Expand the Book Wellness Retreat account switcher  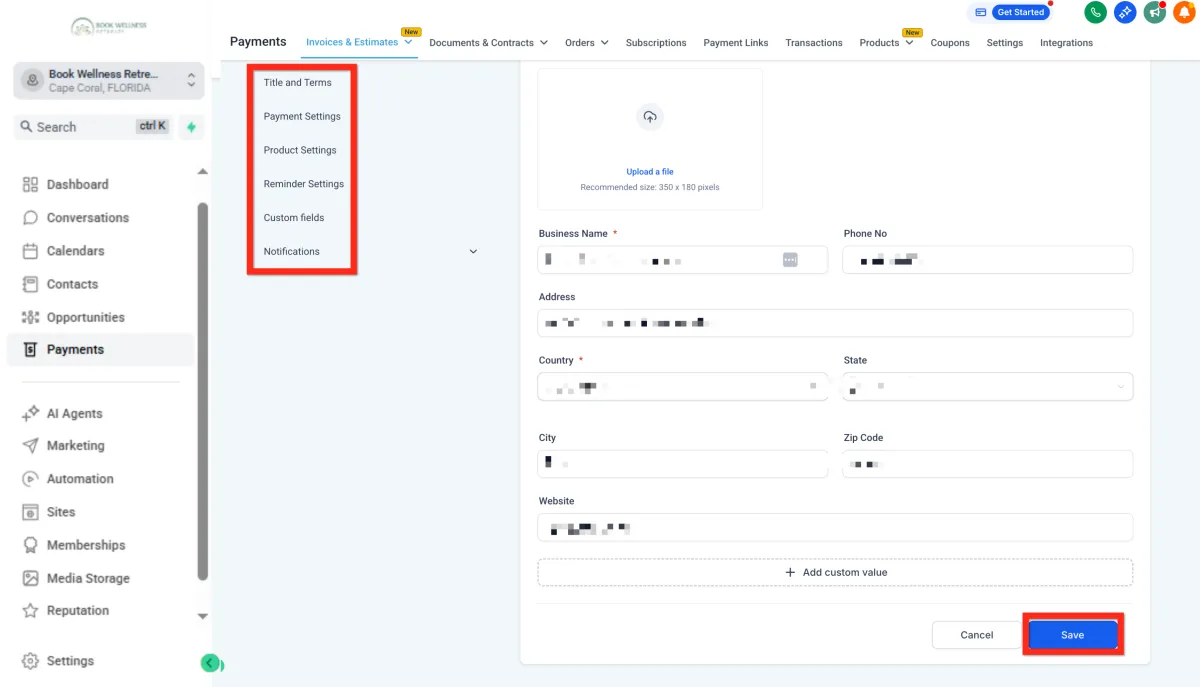click(x=109, y=81)
